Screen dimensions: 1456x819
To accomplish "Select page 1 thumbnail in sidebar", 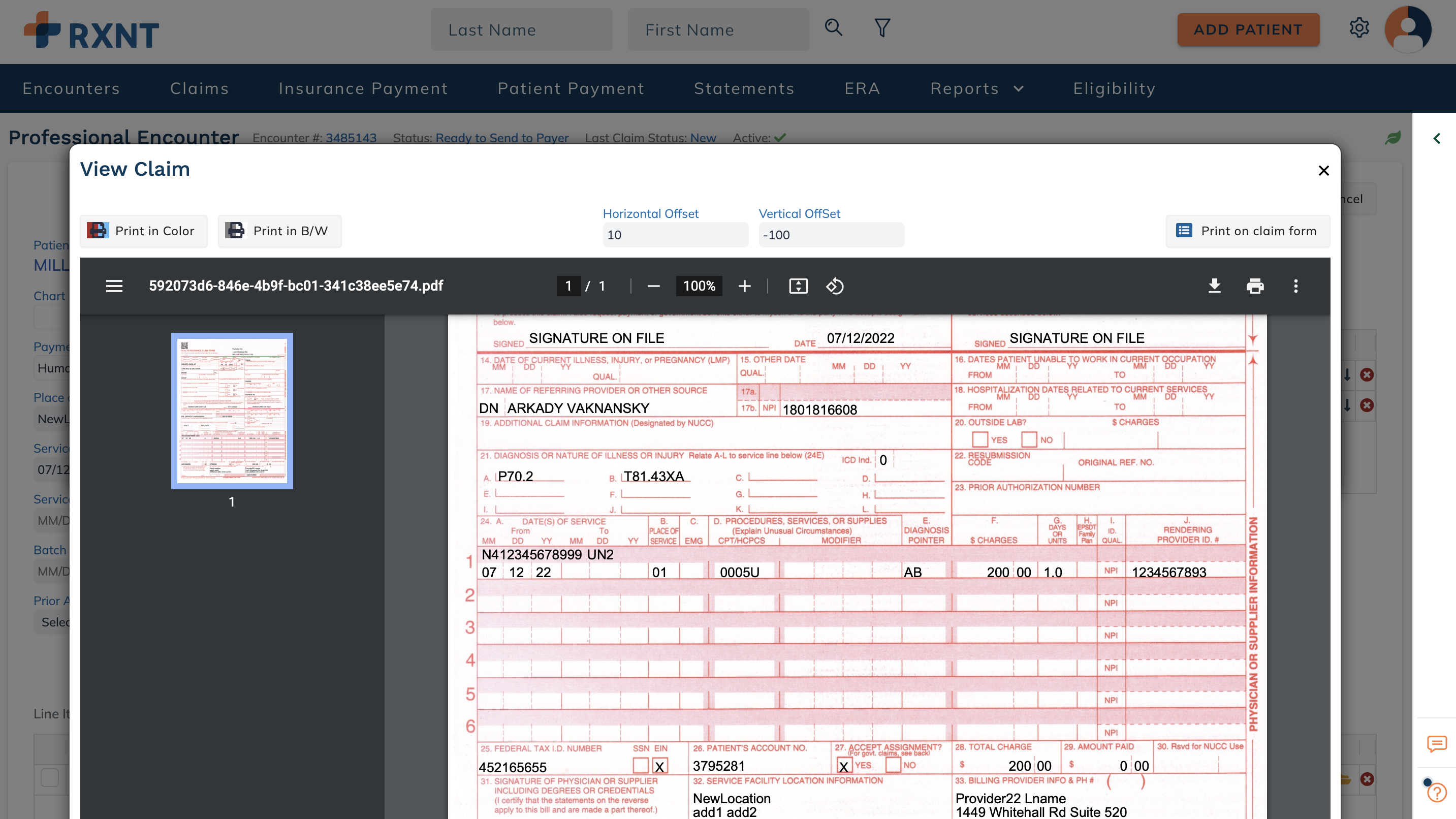I will 232,411.
